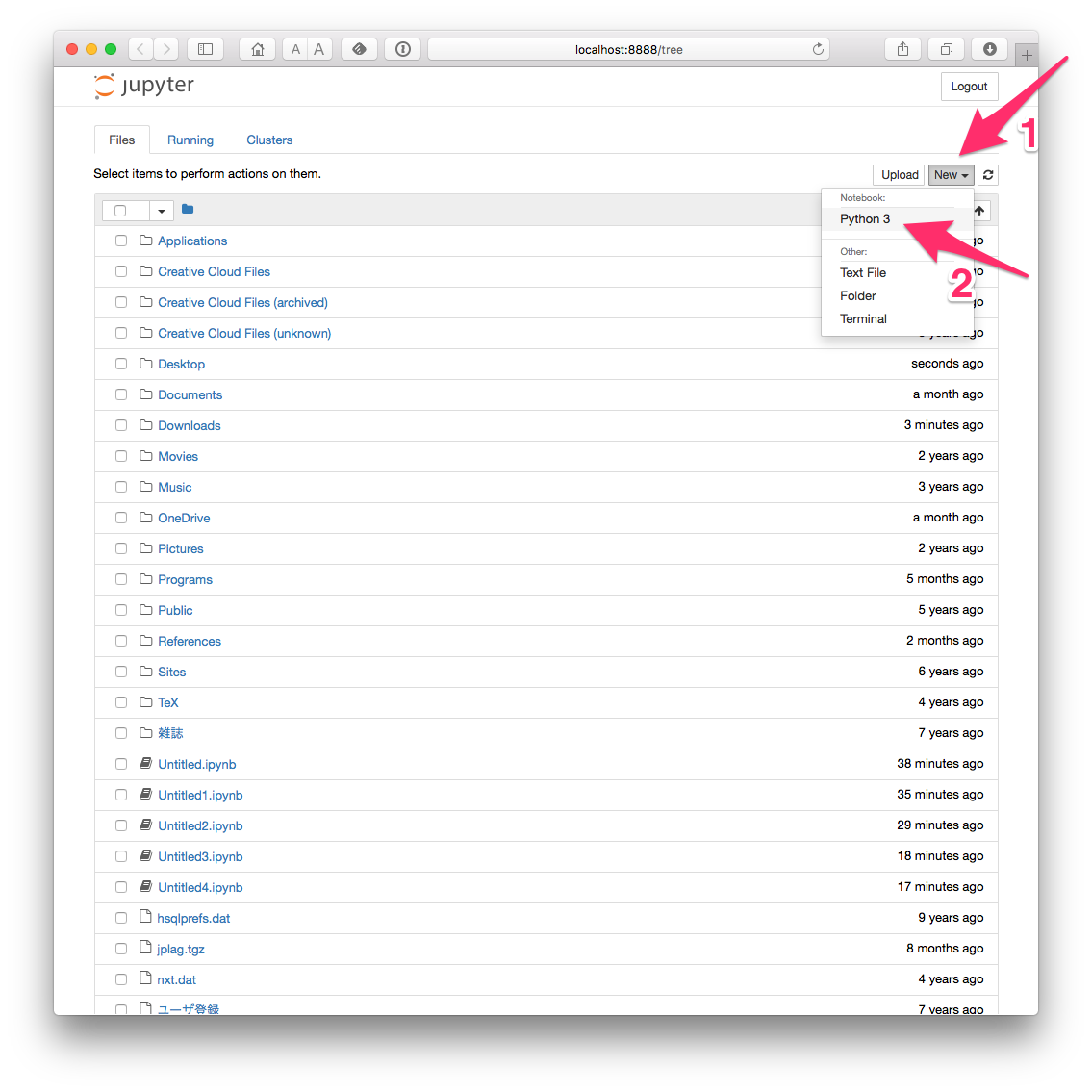Click the folder icon next to Desktop
1092x1092 pixels.
point(144,363)
